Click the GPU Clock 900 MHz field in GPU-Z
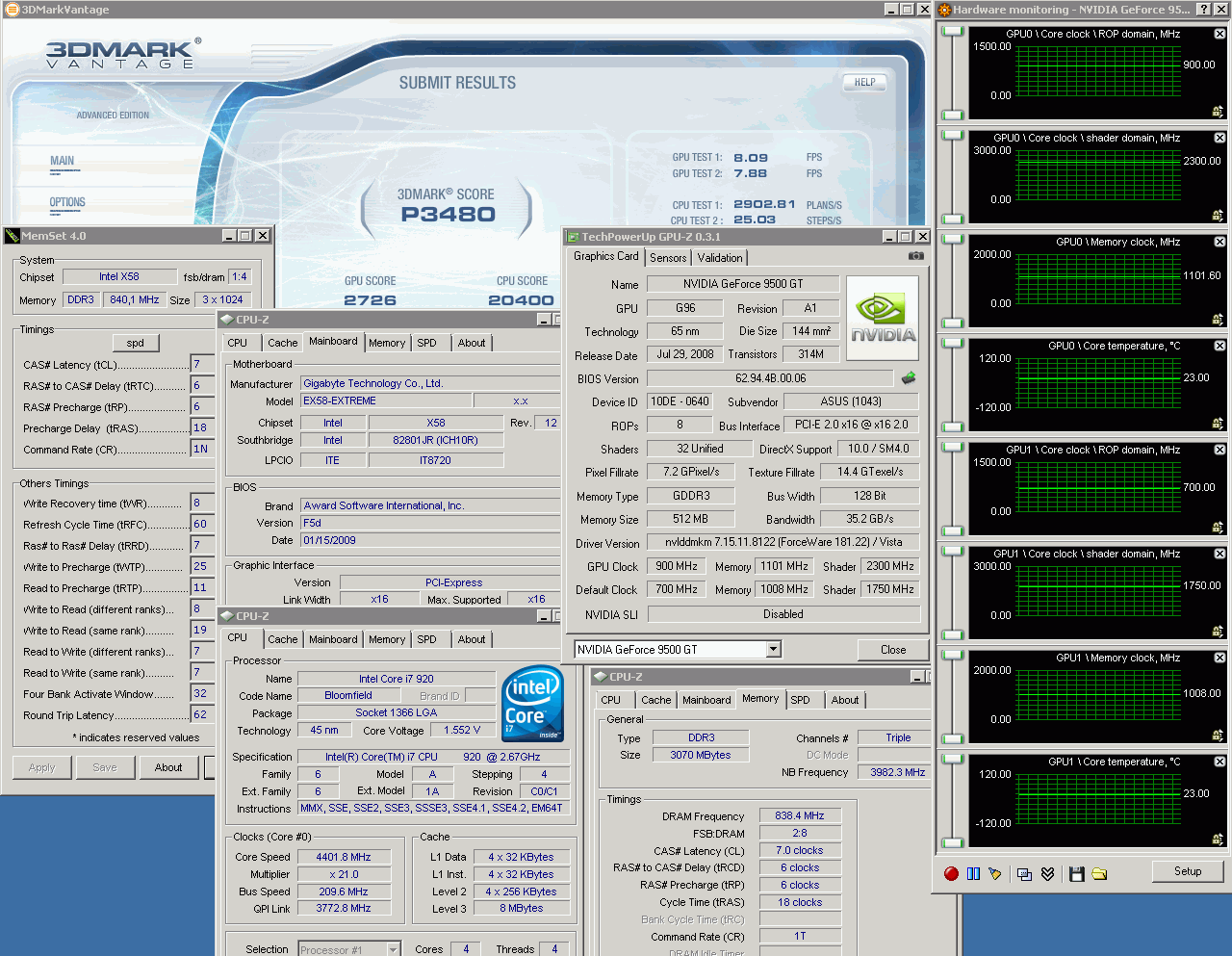Screen dimensions: 1232x956 click(x=677, y=566)
